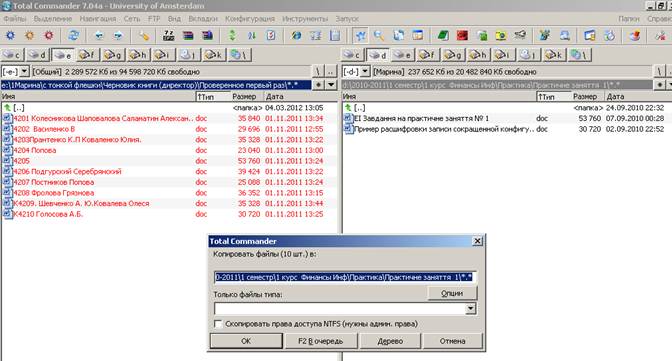This screenshot has width=672, height=361.
Task: Go up via right panel [..] entry
Action: pos(507,108)
